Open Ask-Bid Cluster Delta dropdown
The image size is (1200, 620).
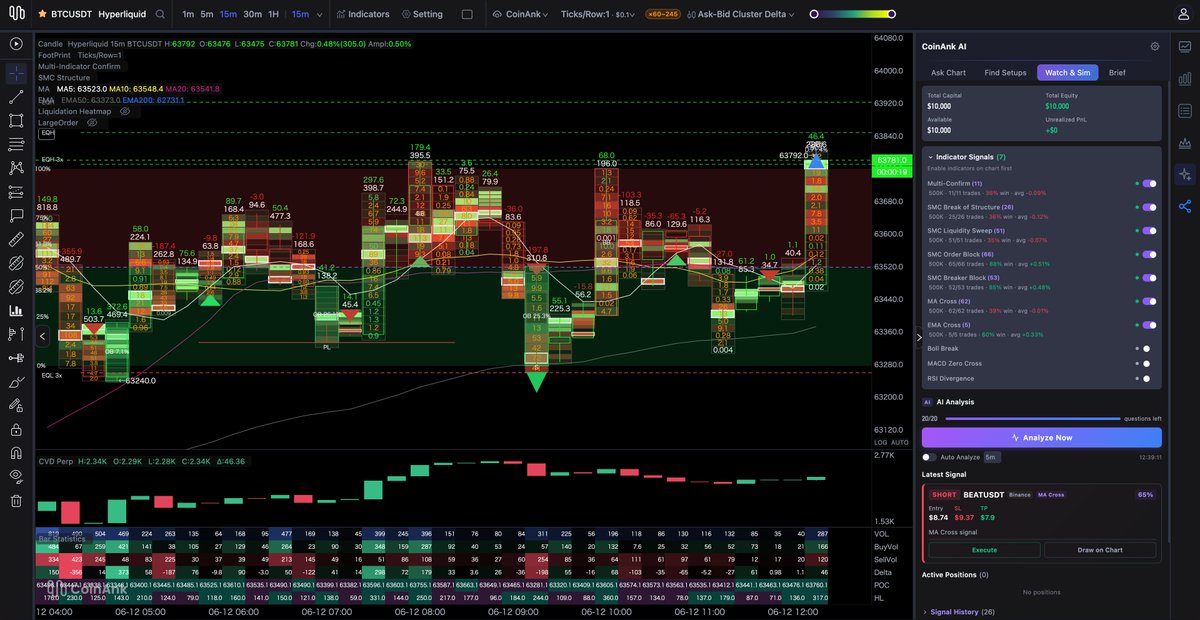(x=741, y=15)
